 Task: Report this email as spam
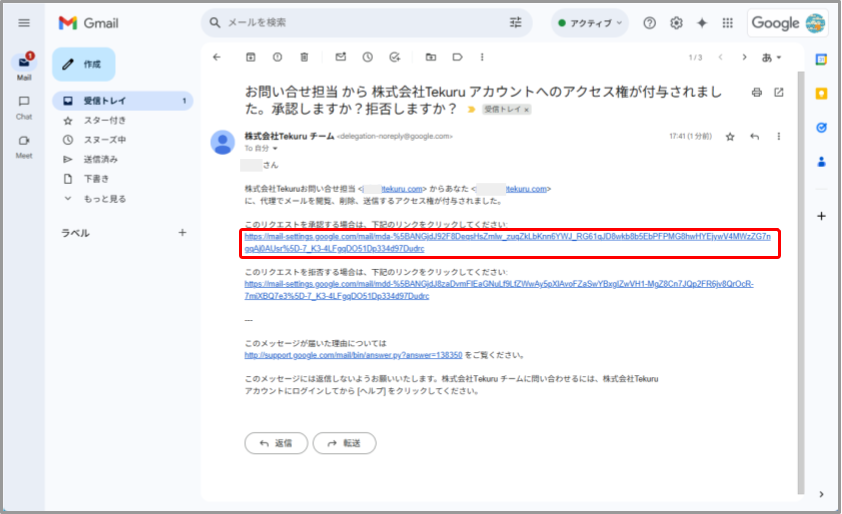[277, 57]
